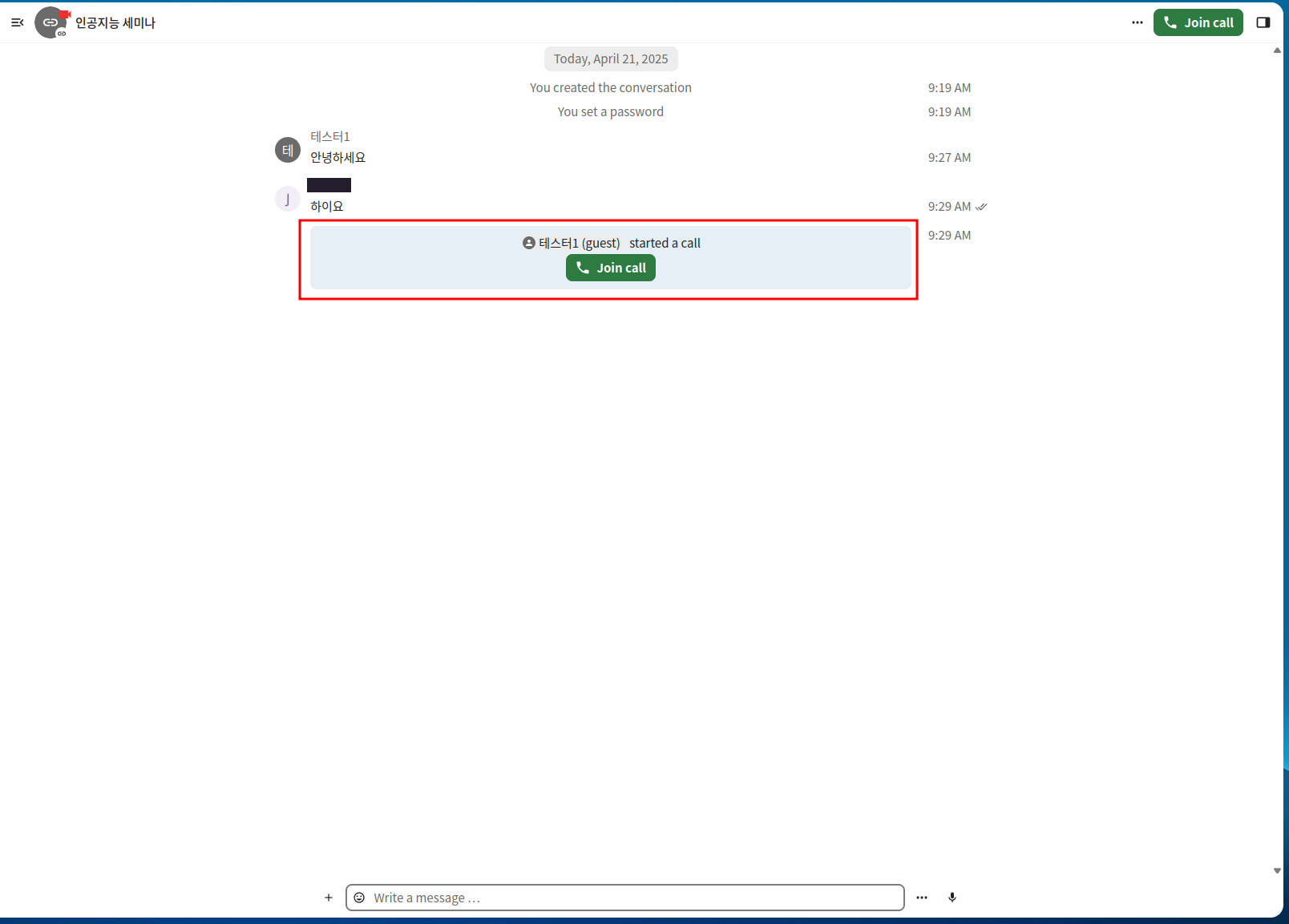Viewport: 1289px width, 924px height.
Task: Click the Today, April 21, 2025 date badge
Action: tap(610, 59)
